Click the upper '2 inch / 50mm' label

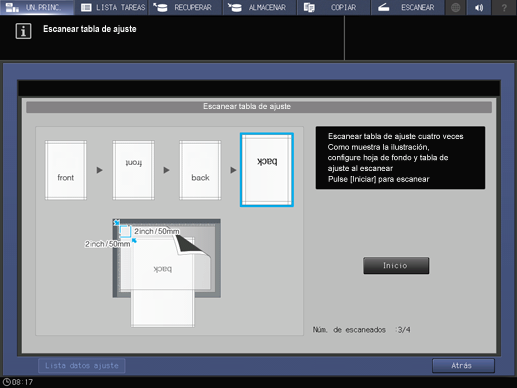(x=157, y=231)
